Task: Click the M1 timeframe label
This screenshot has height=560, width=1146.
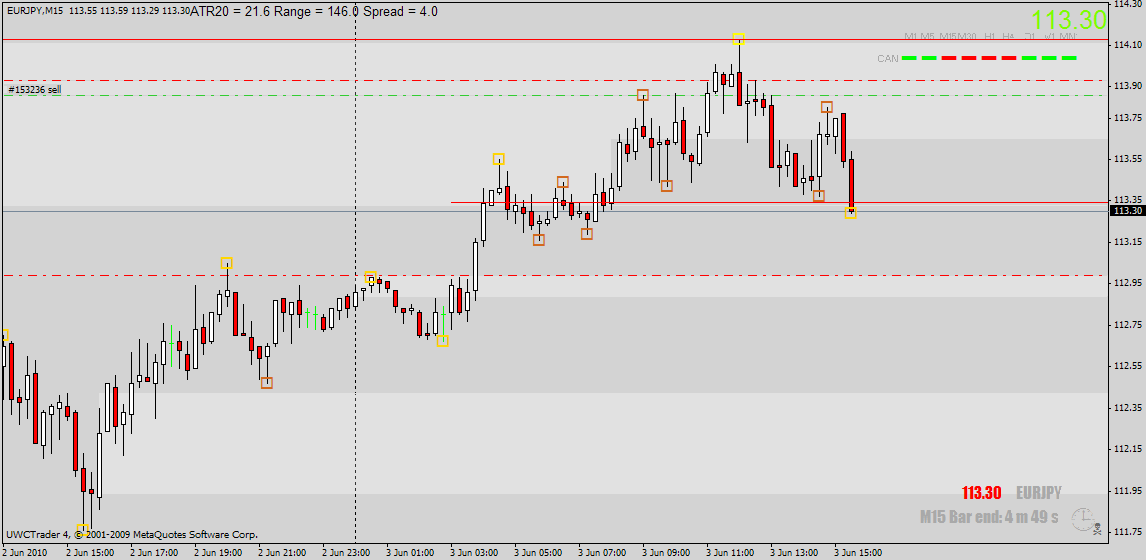Action: (x=911, y=36)
